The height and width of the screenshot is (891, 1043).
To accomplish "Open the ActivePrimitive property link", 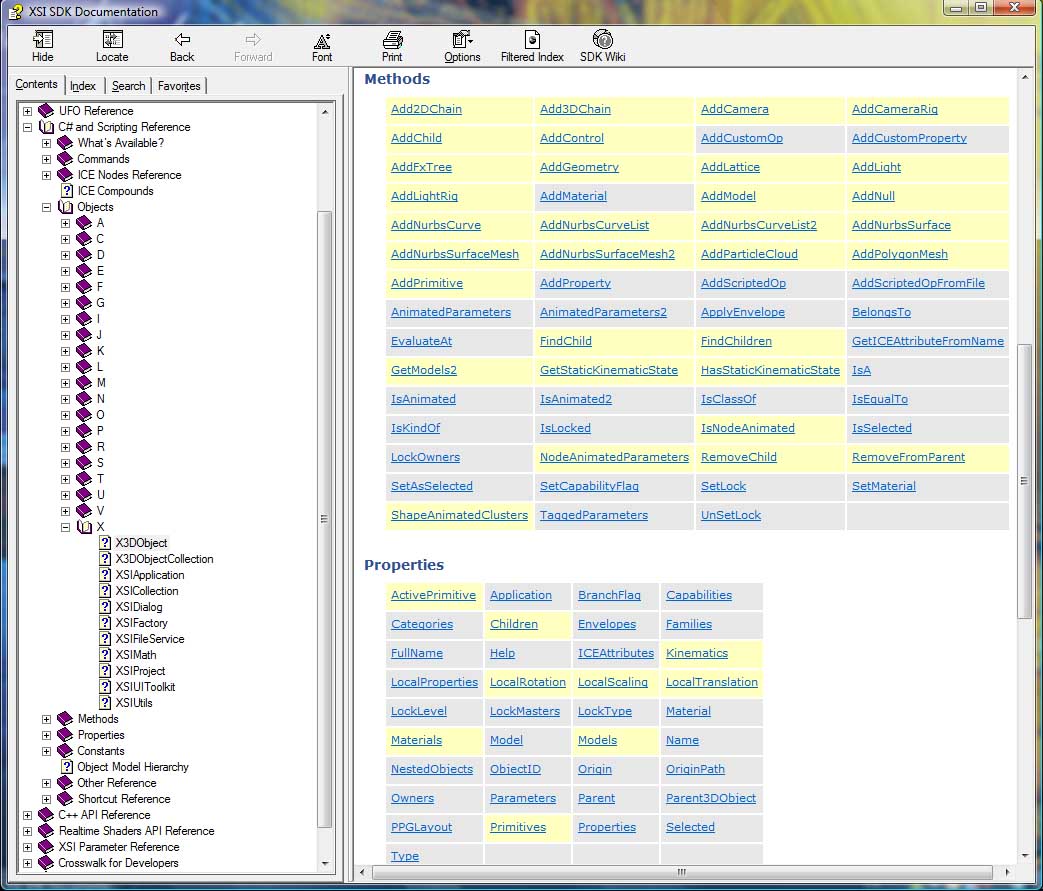I will (x=434, y=595).
